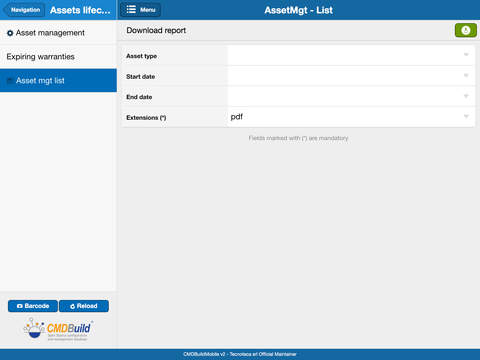Click the Asset type input field

tap(351, 55)
